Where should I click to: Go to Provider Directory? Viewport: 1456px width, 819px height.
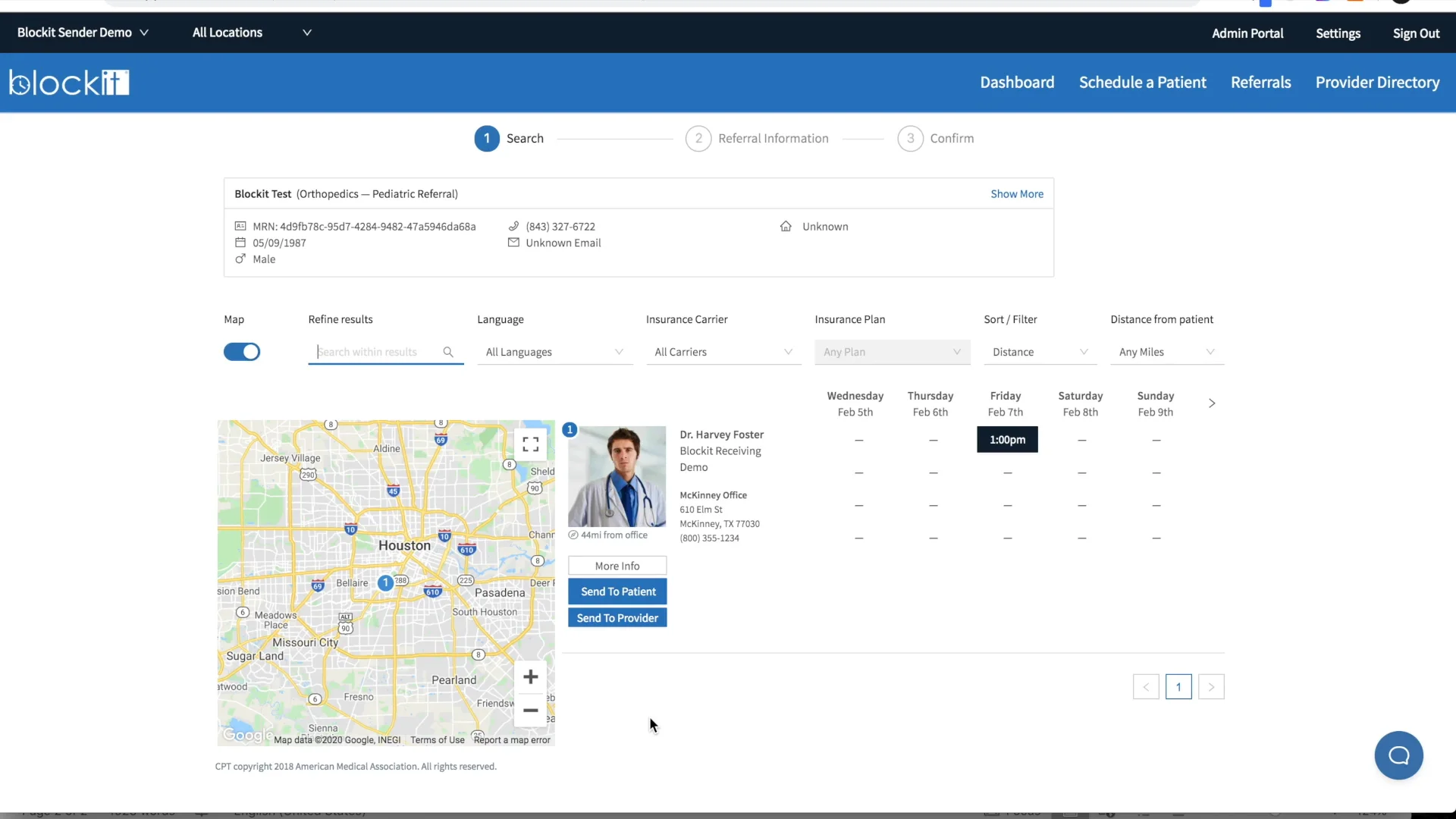click(x=1377, y=83)
